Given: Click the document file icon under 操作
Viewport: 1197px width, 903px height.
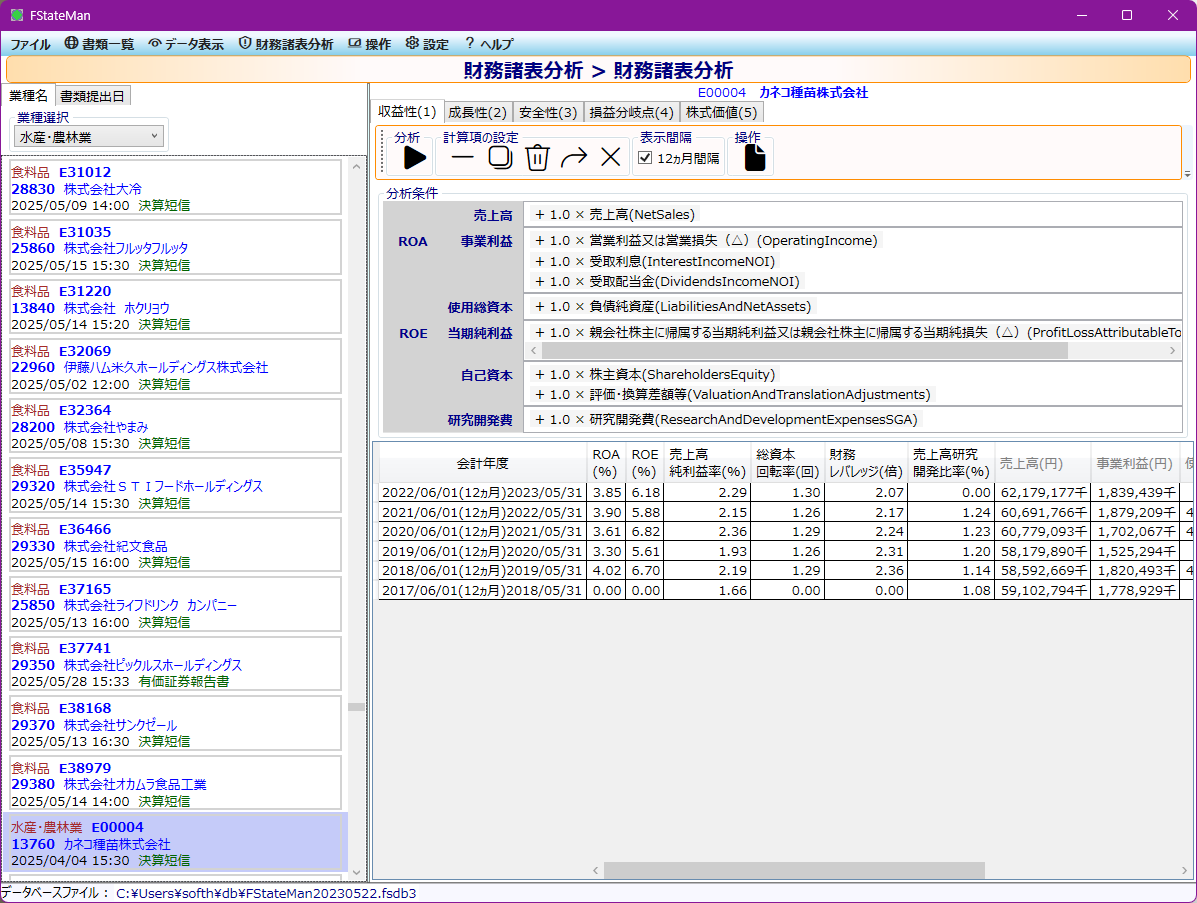Looking at the screenshot, I should click(754, 157).
